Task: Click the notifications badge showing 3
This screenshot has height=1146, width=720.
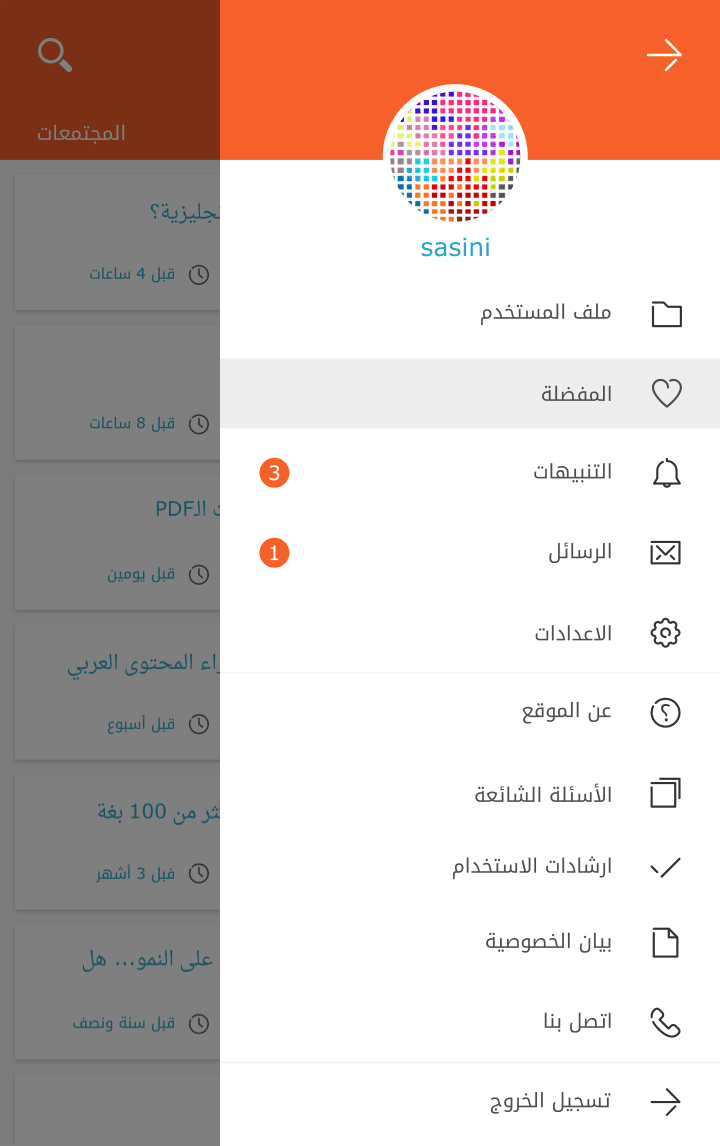Action: pos(274,473)
